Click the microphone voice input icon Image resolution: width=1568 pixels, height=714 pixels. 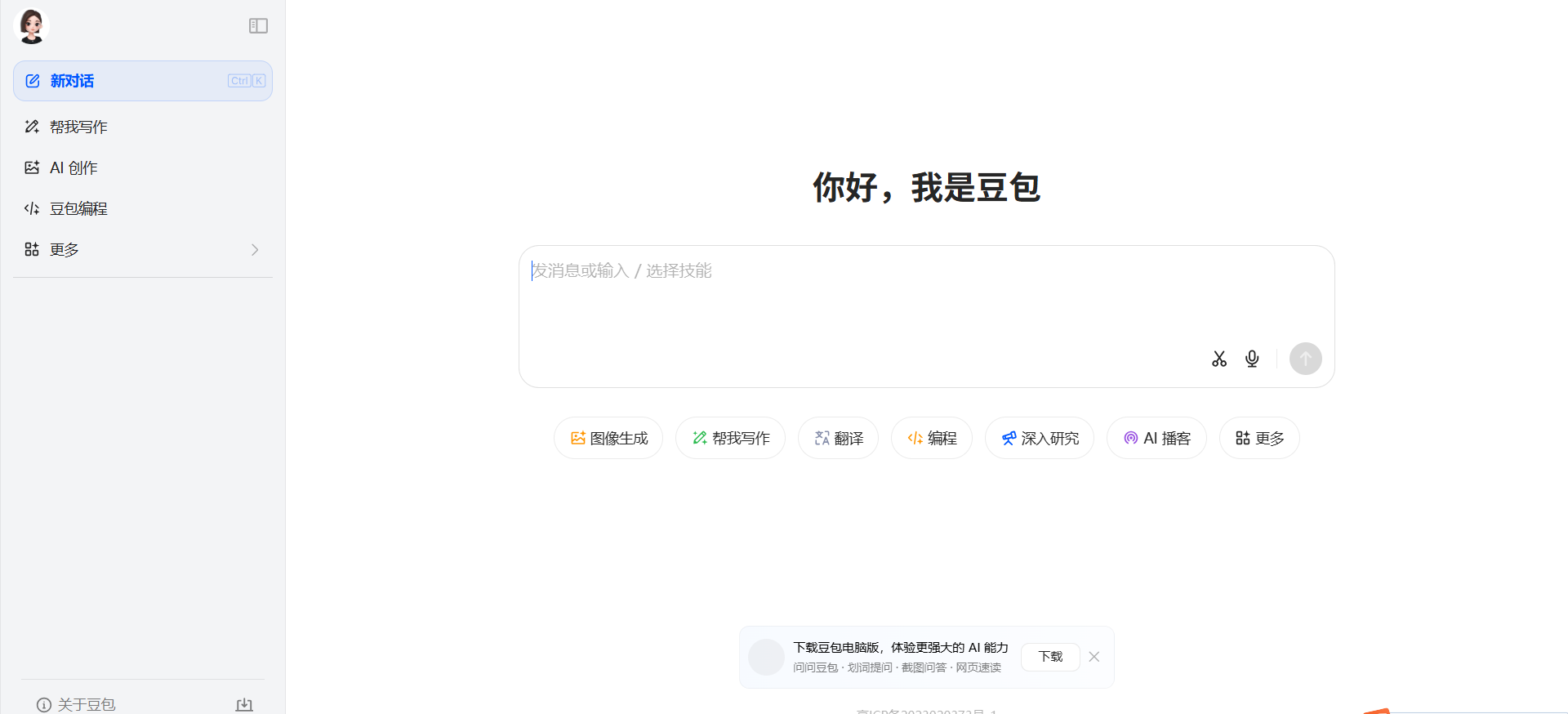click(1251, 359)
